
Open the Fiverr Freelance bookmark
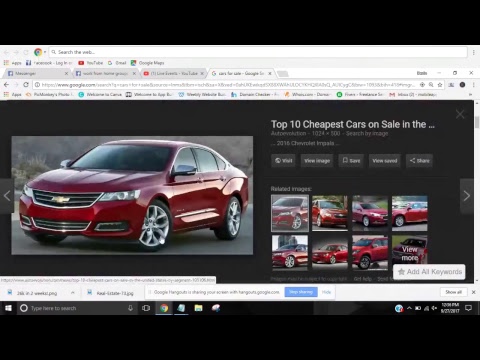click(360, 95)
